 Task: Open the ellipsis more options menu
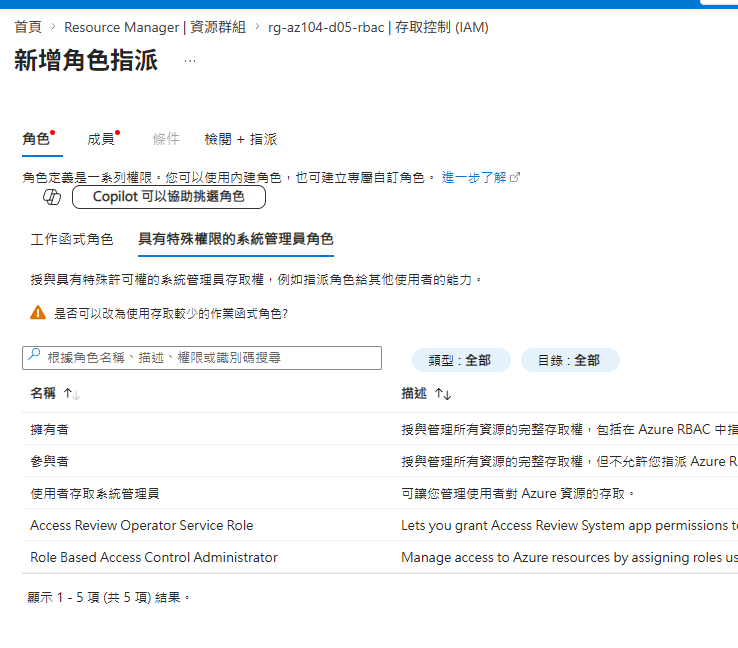[190, 61]
